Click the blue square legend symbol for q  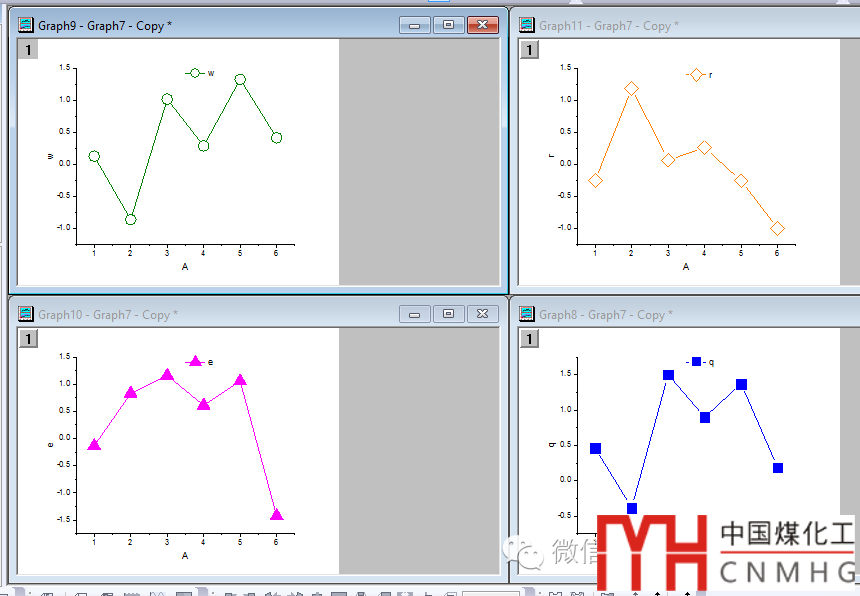pyautogui.click(x=696, y=361)
